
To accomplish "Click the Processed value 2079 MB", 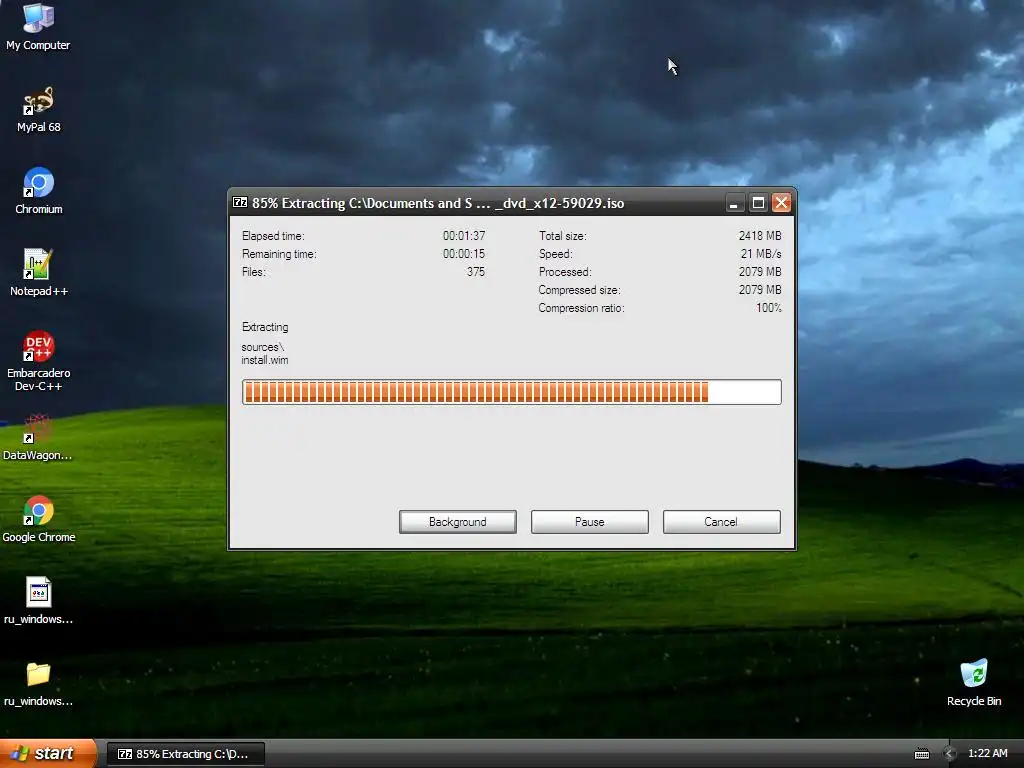I will pos(760,272).
